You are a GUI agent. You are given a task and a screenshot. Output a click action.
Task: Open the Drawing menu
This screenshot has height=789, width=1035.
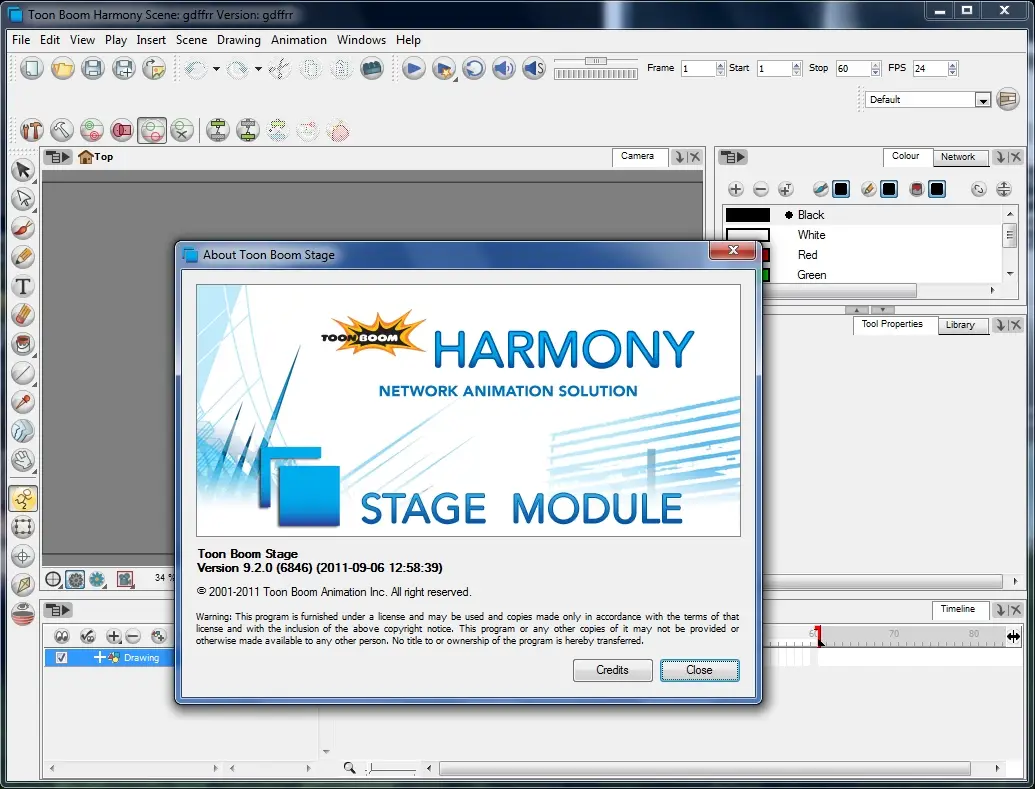click(238, 40)
